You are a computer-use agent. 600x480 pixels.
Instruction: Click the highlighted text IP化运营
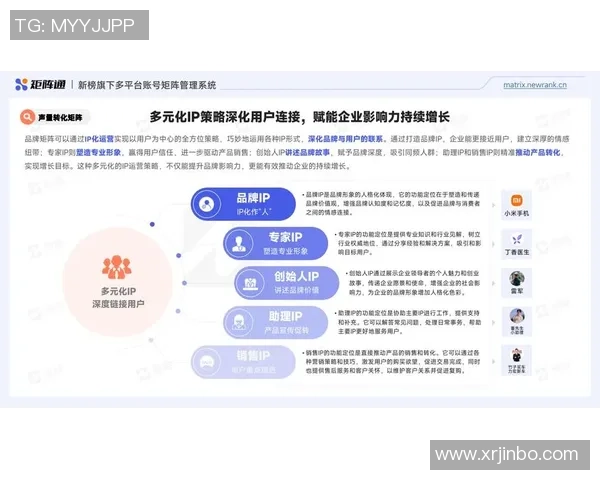[99, 139]
